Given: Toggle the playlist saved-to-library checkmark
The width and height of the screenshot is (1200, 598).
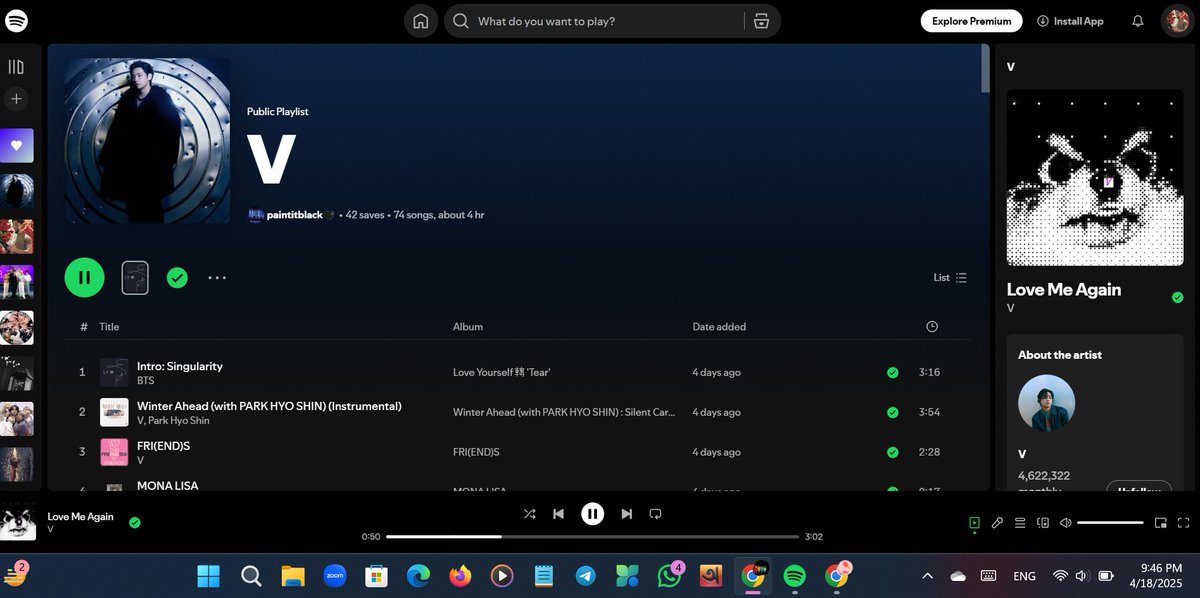Looking at the screenshot, I should tap(177, 278).
